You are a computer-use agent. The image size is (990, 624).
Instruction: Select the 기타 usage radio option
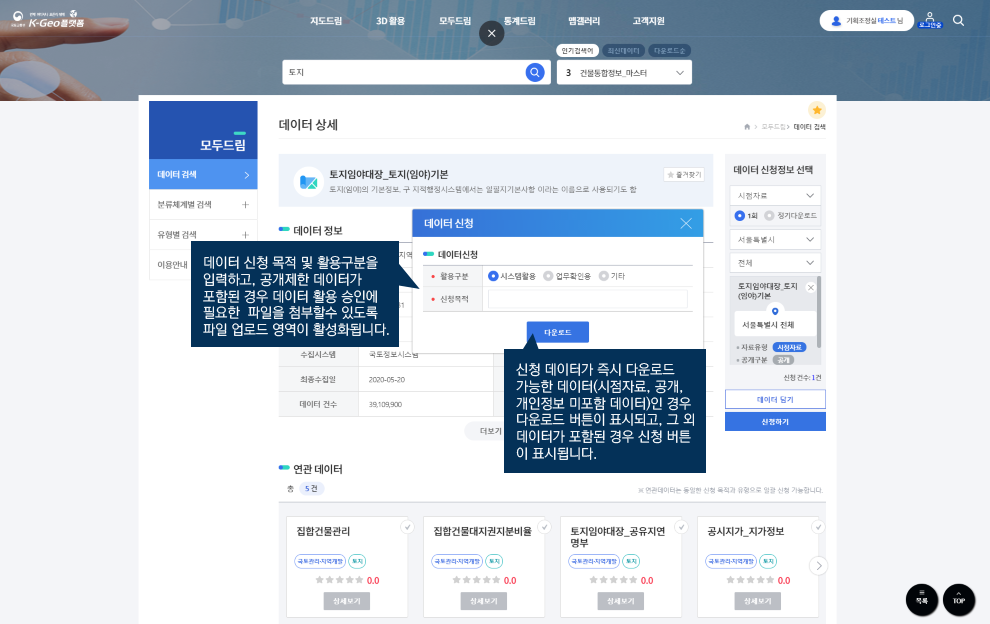click(x=604, y=276)
